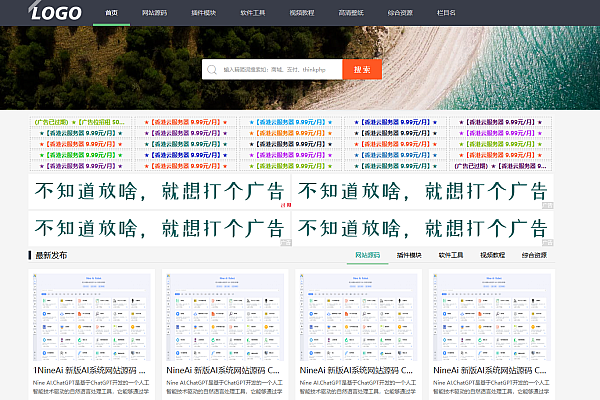Click the orange 搜索 button

[362, 69]
